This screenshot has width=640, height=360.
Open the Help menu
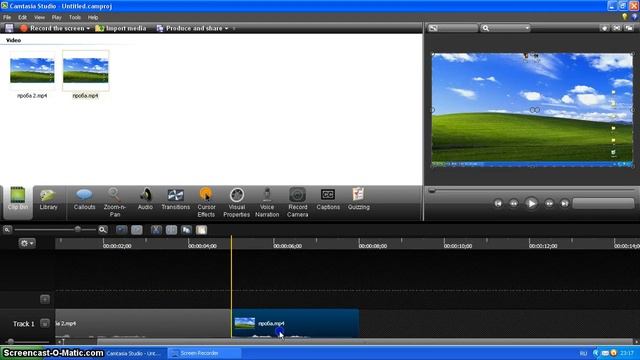tap(93, 18)
